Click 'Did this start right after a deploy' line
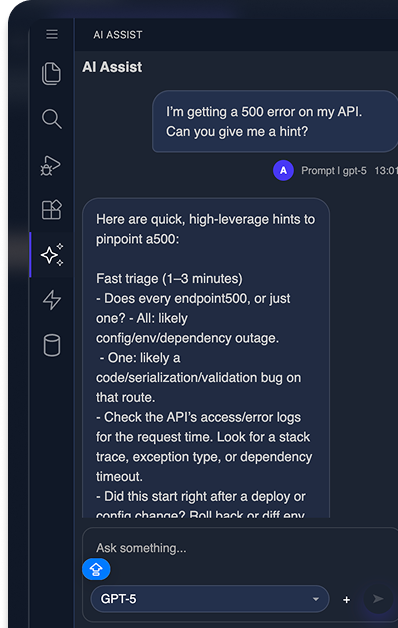The height and width of the screenshot is (628, 398). pos(201,496)
